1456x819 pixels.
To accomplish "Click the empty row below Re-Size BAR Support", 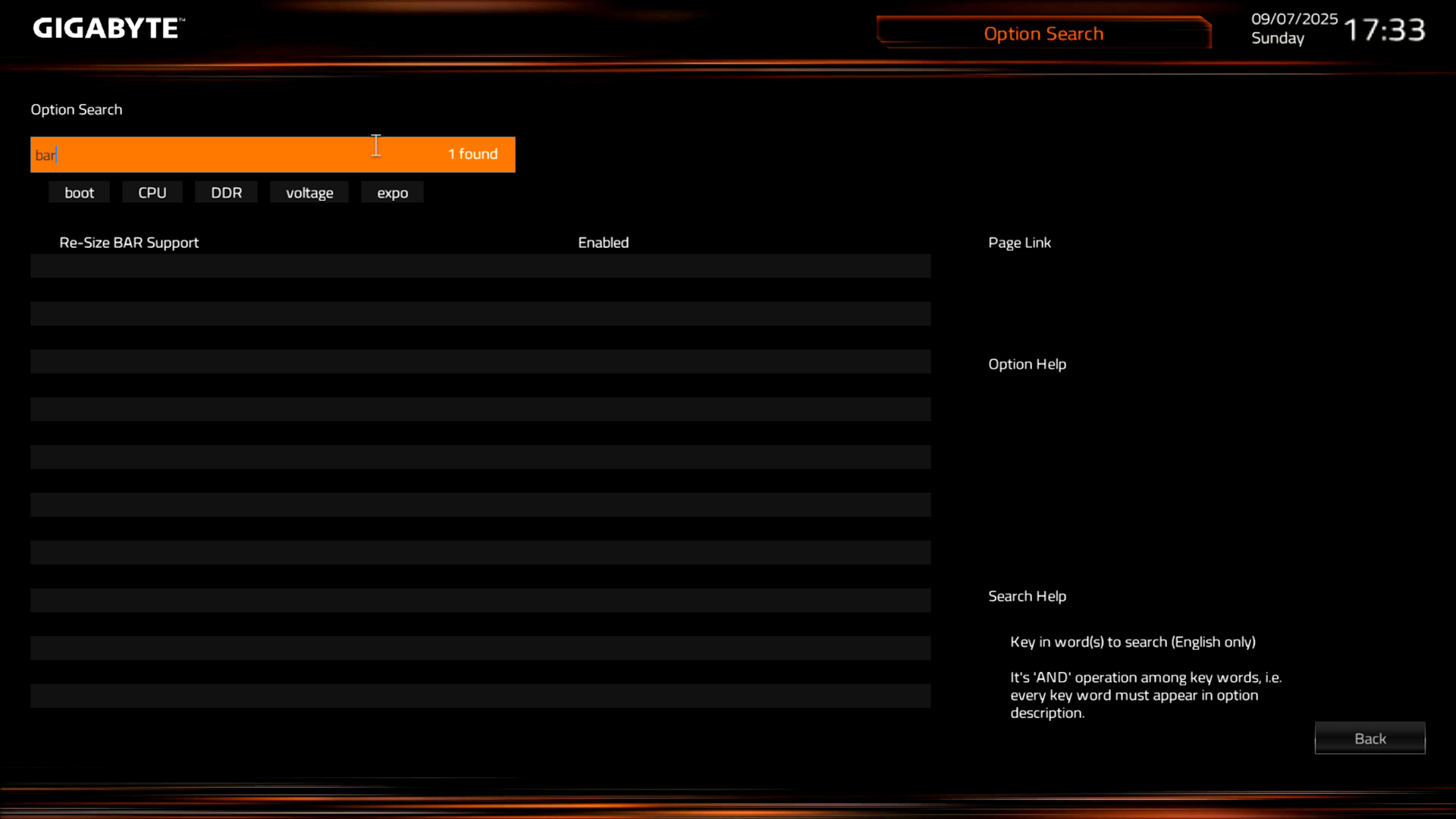I will click(480, 266).
